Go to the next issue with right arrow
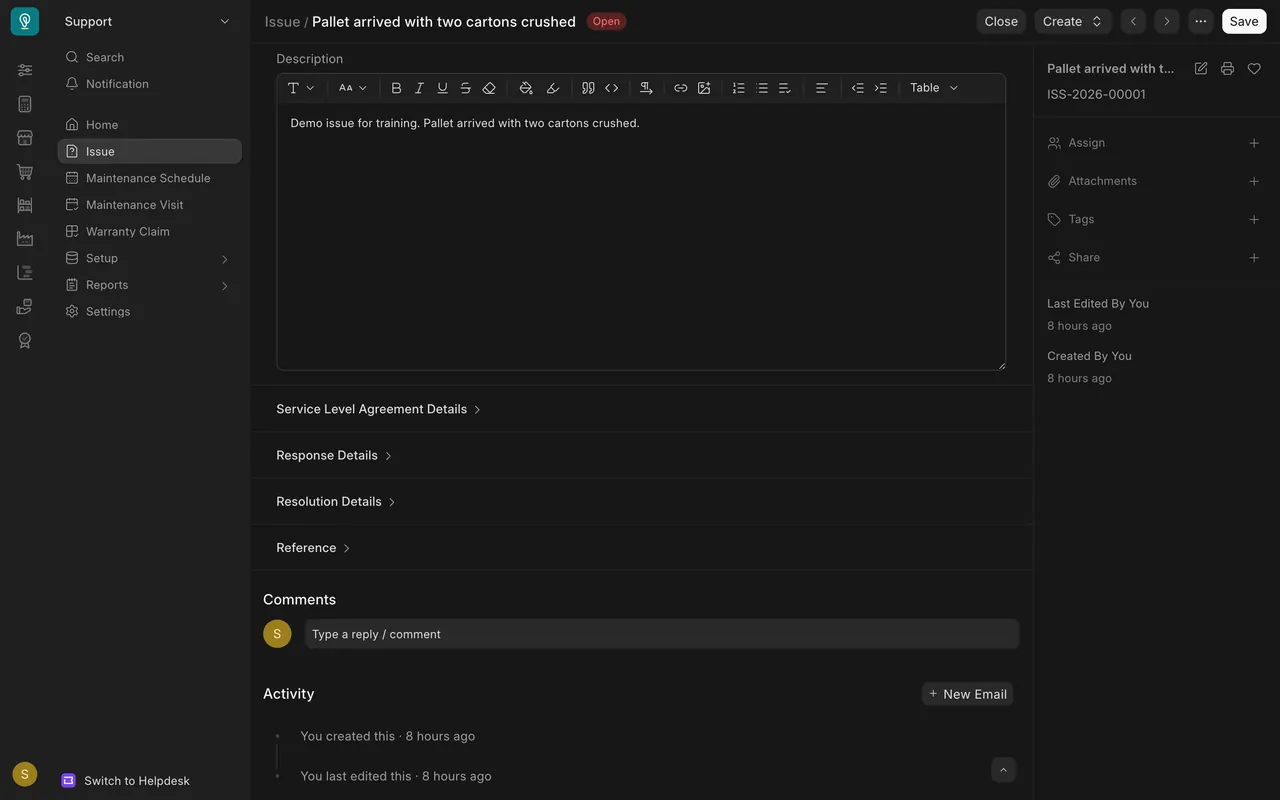The image size is (1280, 800). [1166, 21]
